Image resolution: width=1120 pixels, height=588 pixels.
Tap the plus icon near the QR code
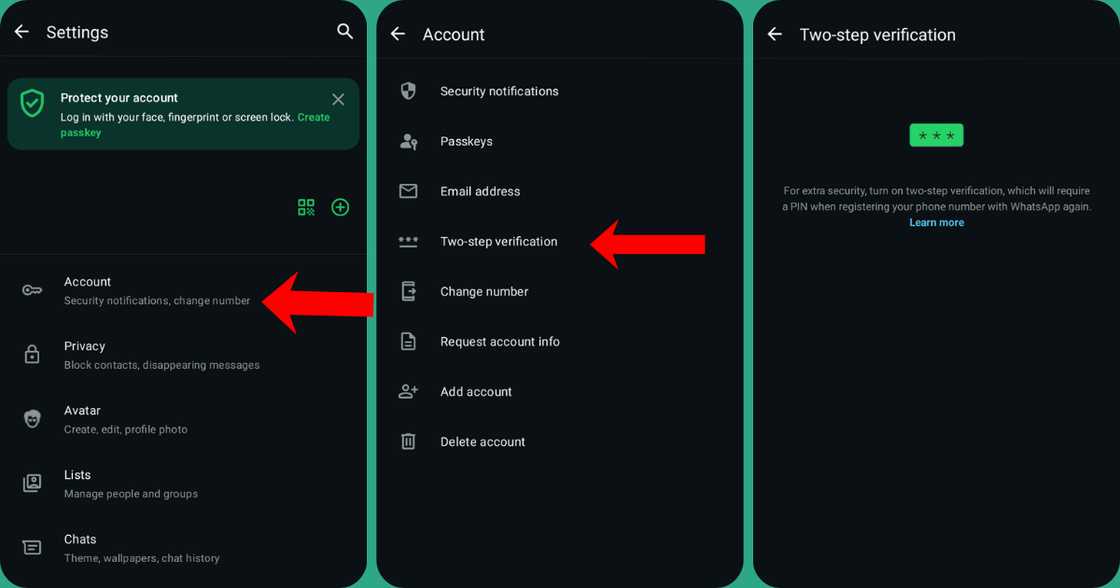340,207
